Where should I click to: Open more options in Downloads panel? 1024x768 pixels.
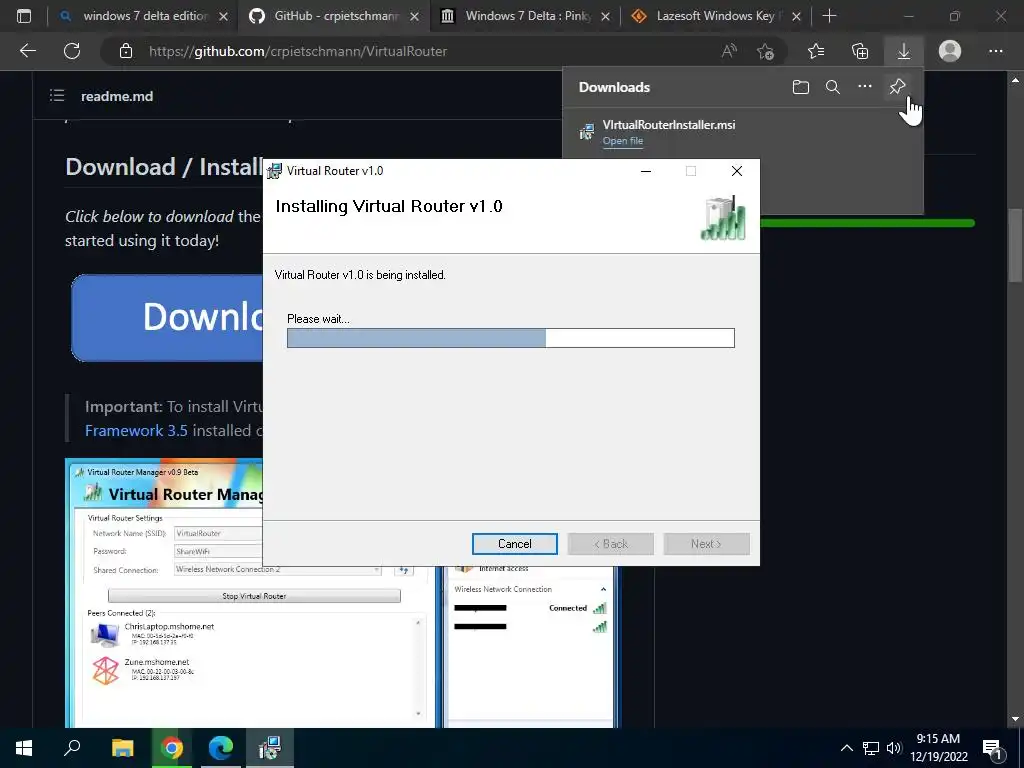pyautogui.click(x=865, y=86)
